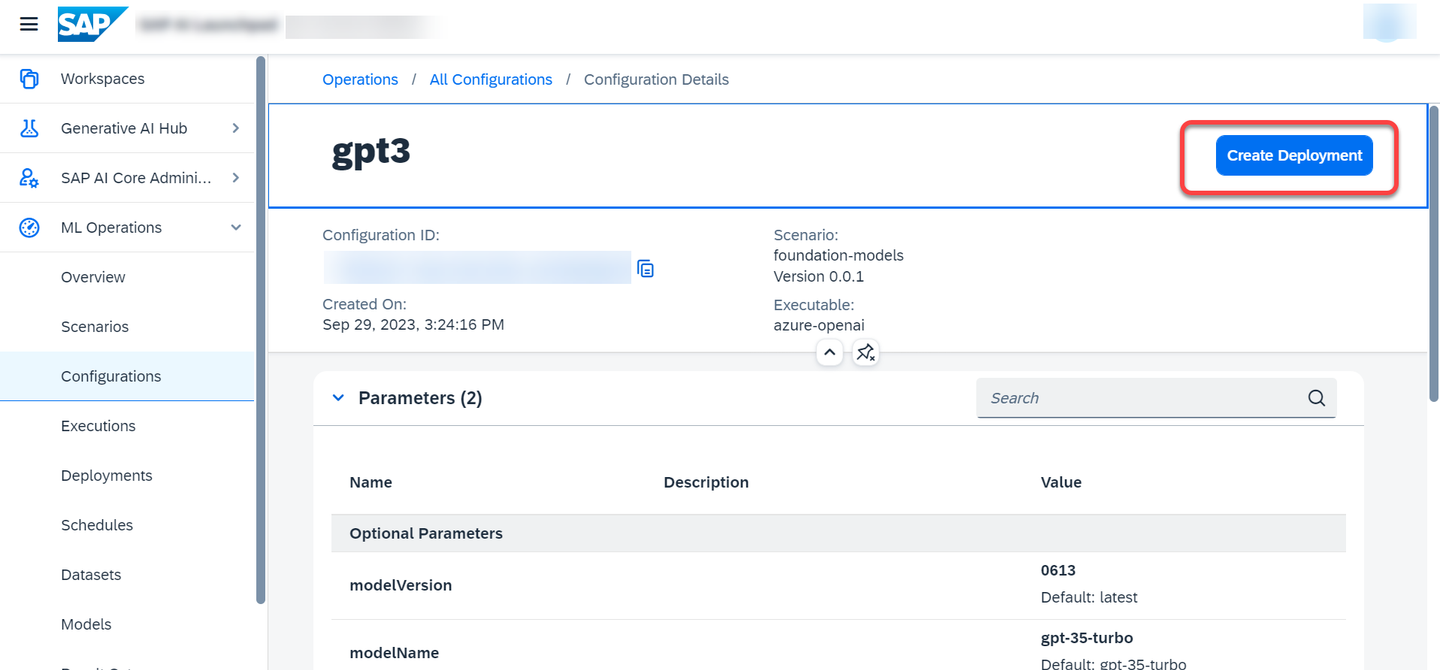The height and width of the screenshot is (670, 1440).
Task: Click the SAP AI Core Administration icon
Action: [x=29, y=178]
